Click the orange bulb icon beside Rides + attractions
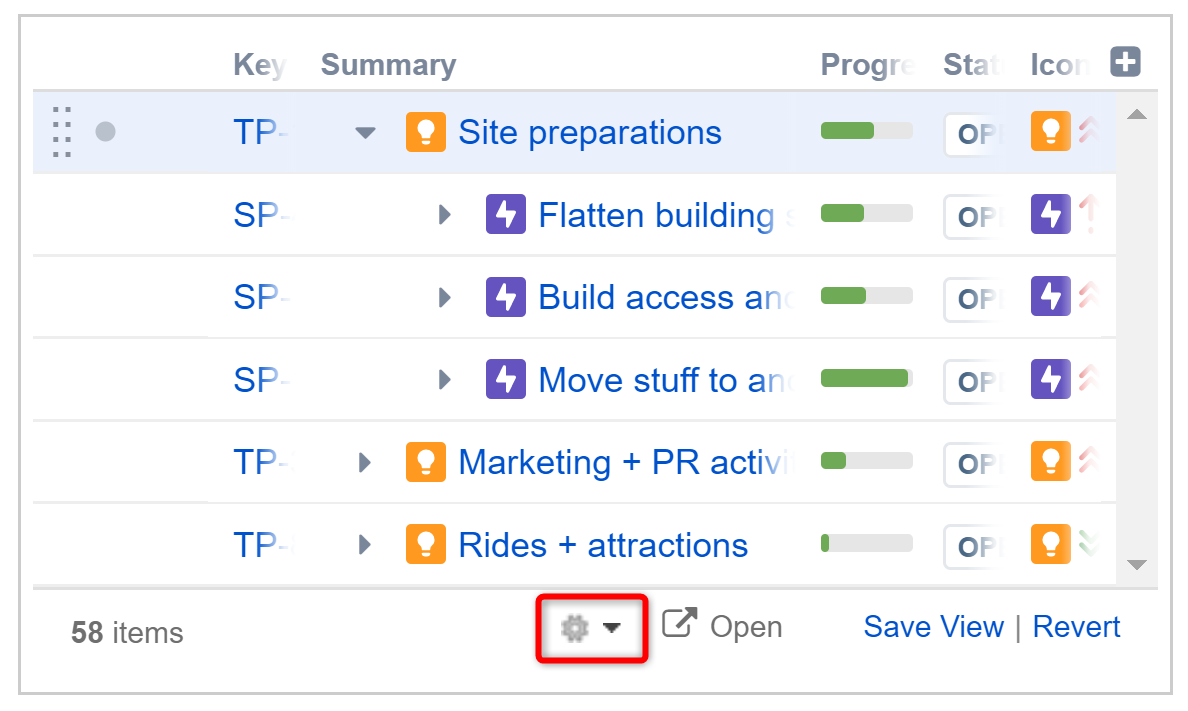Image resolution: width=1188 pixels, height=711 pixels. 426,544
